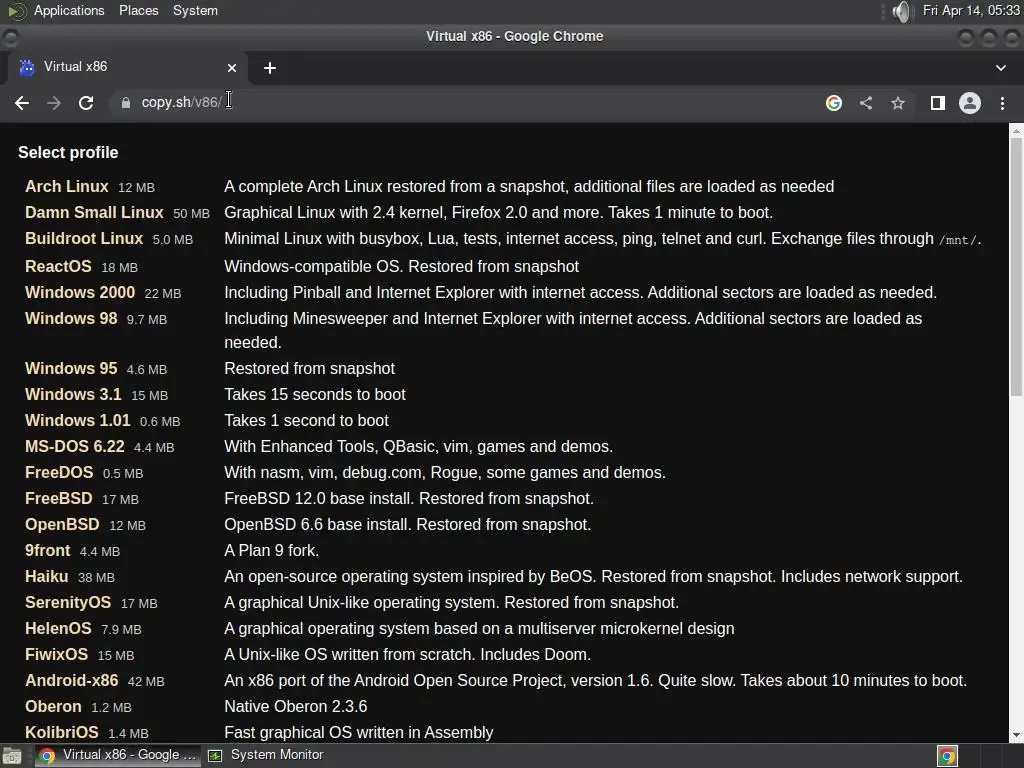Boot Windows 98 profile
Screen dimensions: 1024x768
71,319
